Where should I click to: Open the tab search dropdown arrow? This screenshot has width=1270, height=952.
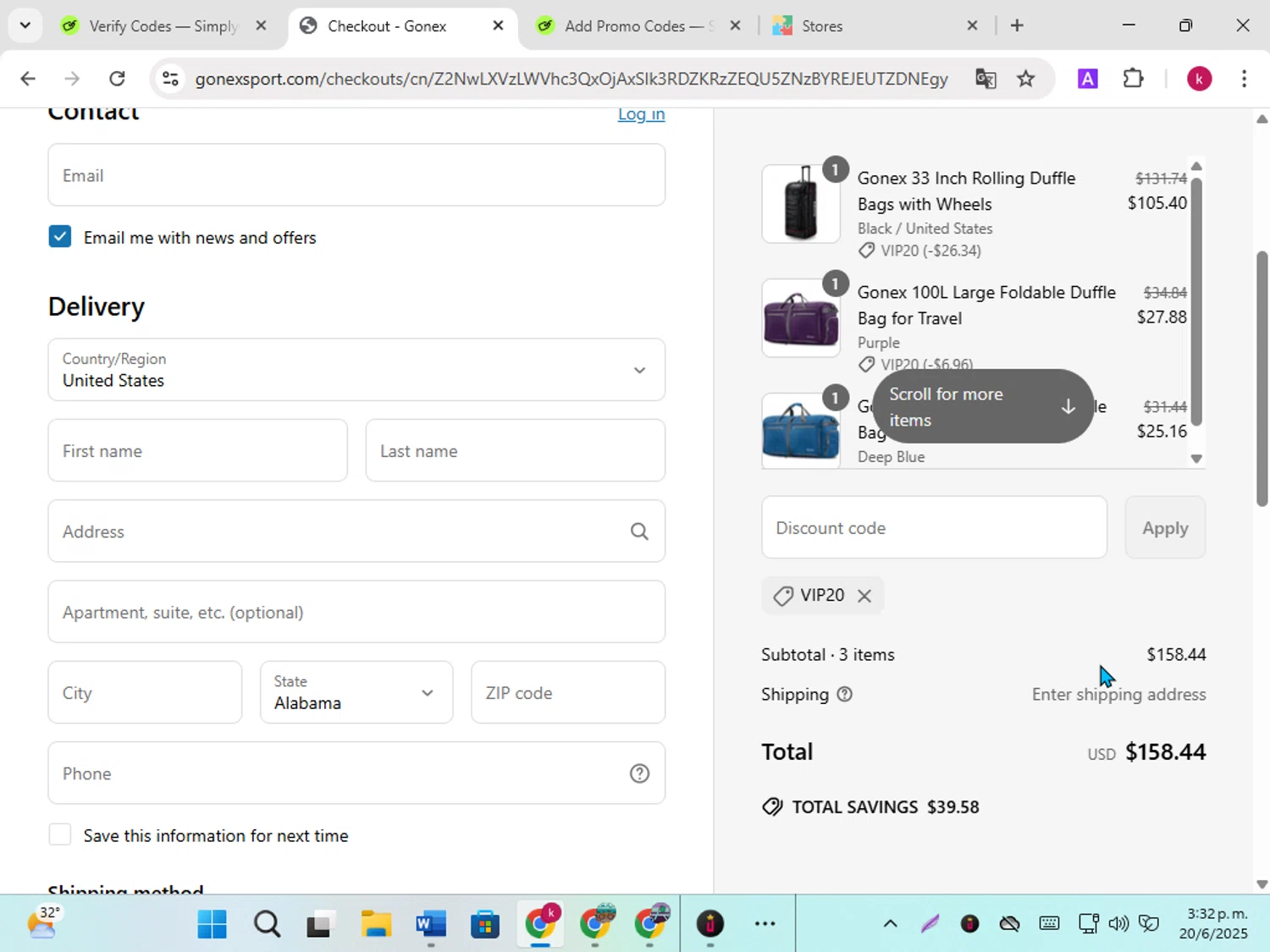click(25, 25)
